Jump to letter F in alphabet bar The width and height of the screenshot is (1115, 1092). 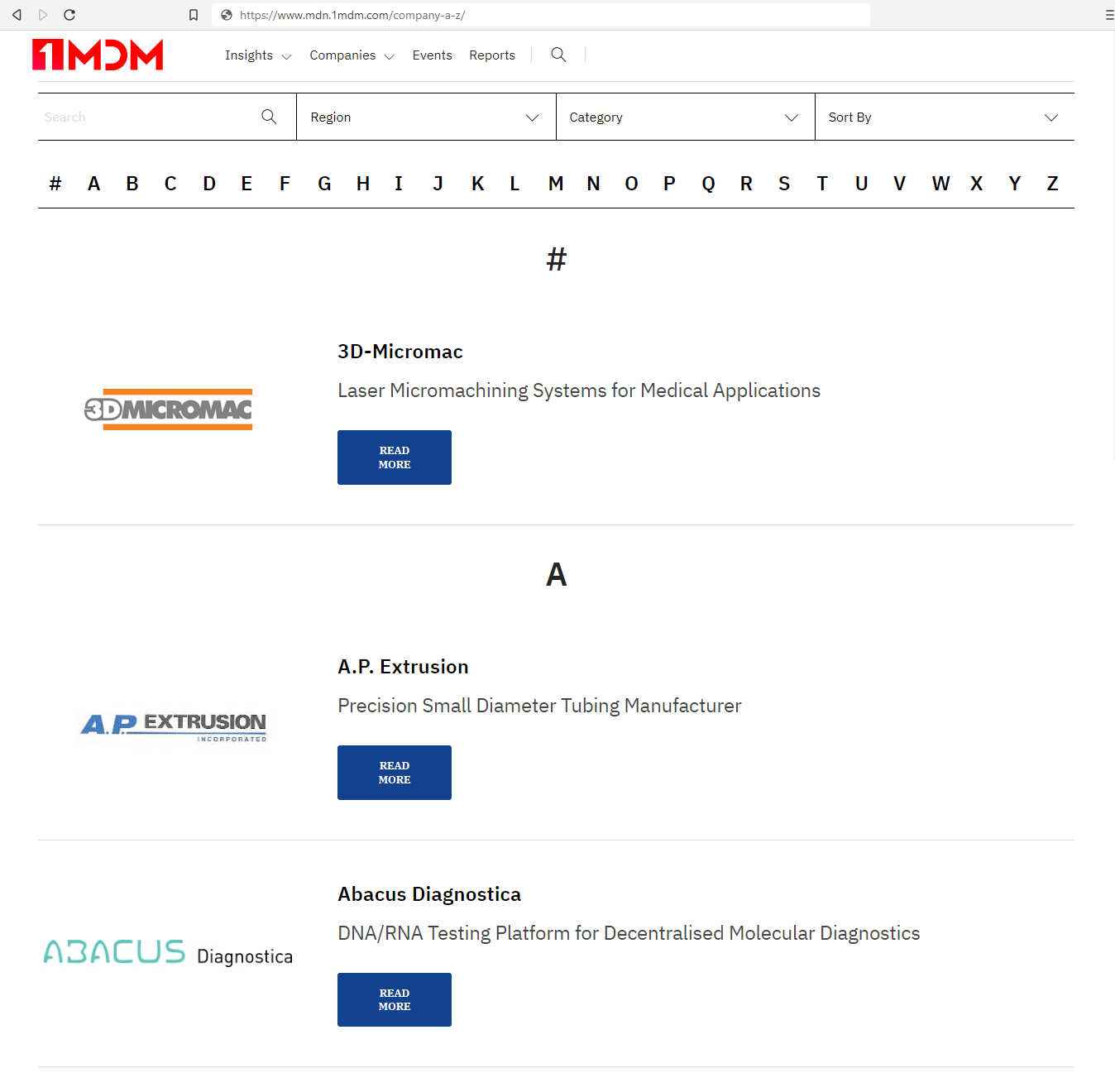click(285, 183)
